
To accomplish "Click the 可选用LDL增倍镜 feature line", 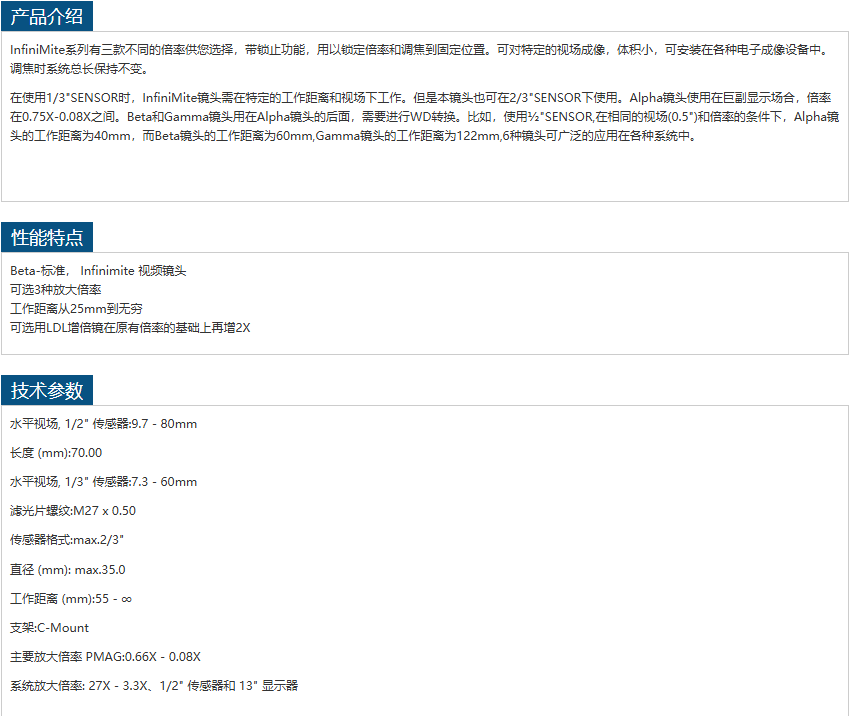I will point(130,327).
